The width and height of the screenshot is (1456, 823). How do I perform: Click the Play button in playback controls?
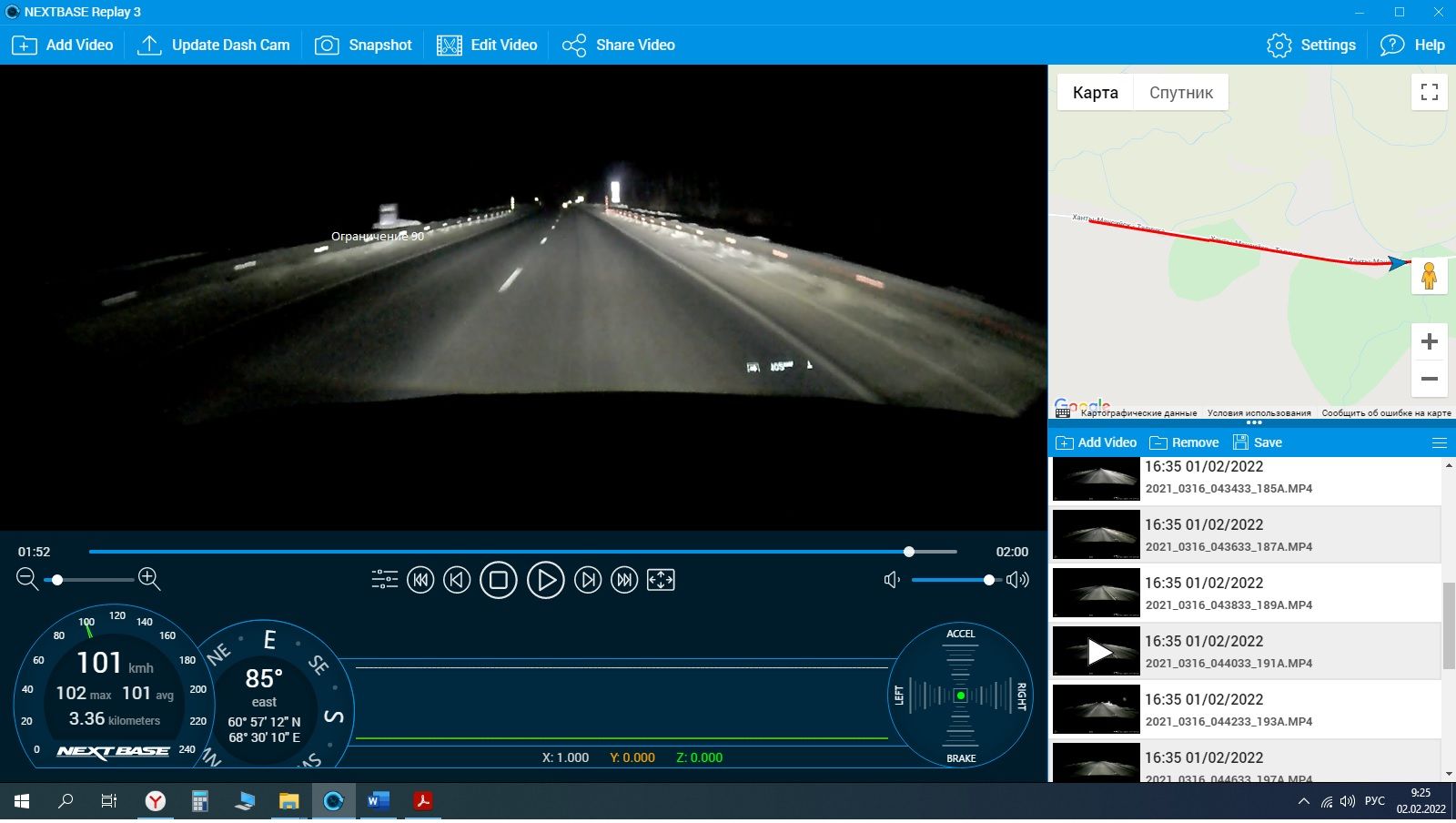pyautogui.click(x=545, y=580)
